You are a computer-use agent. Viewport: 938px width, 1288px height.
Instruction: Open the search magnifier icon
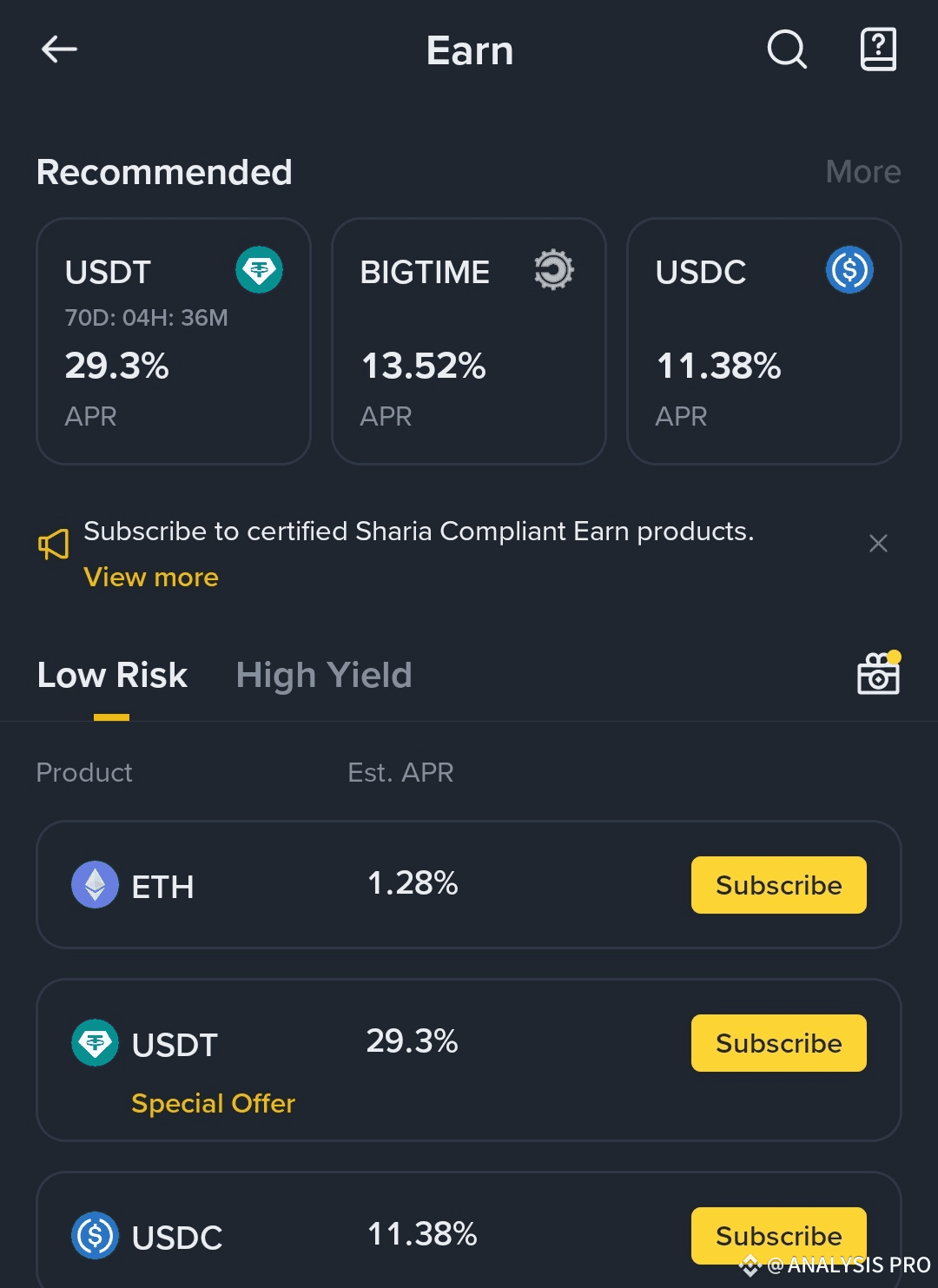click(x=787, y=50)
